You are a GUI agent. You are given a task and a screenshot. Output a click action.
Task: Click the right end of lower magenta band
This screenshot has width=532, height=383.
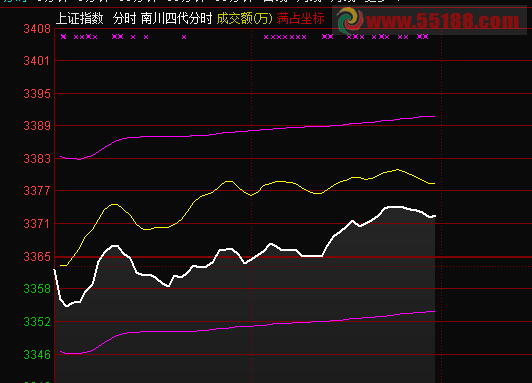tap(433, 311)
